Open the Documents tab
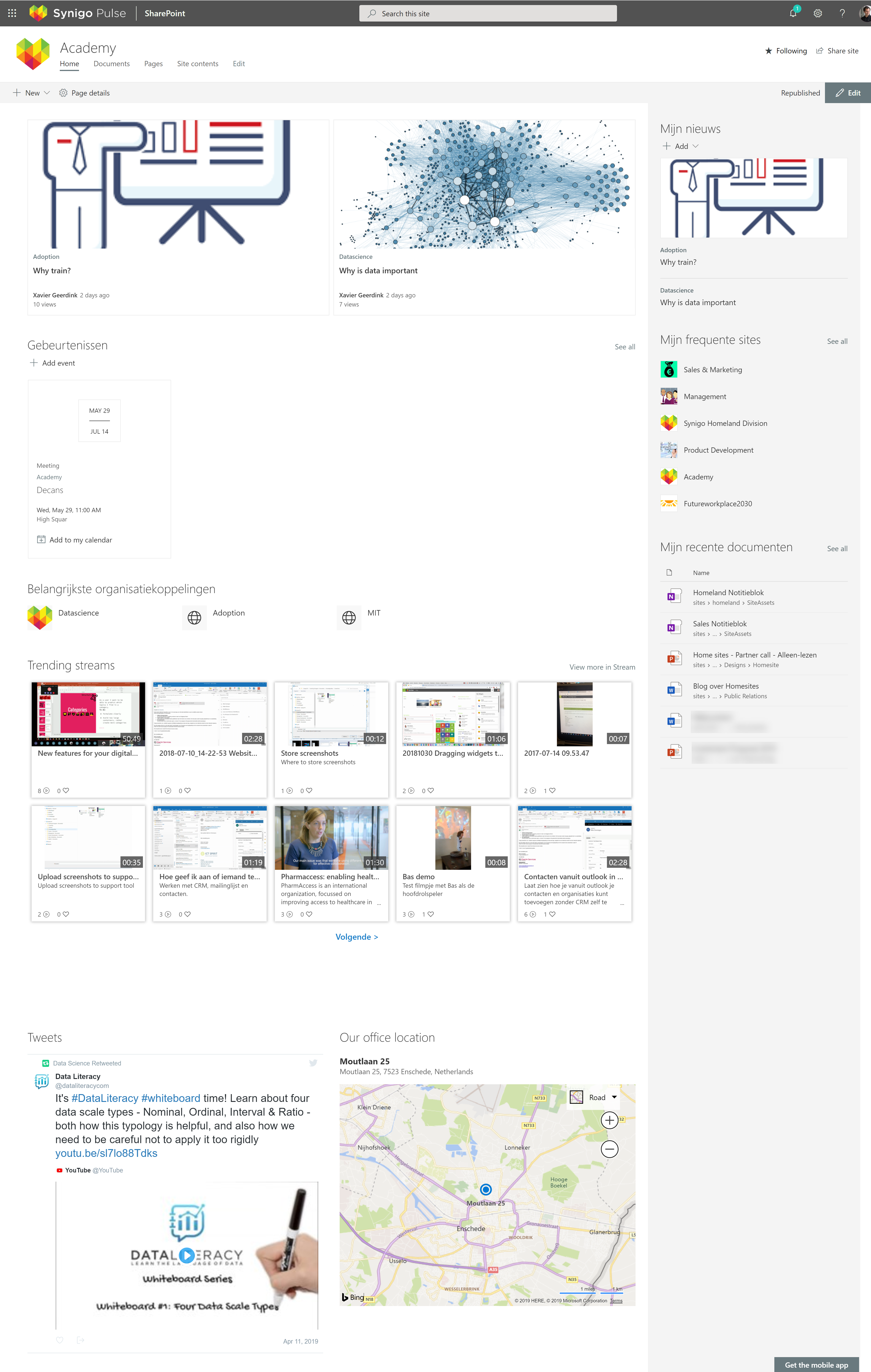Viewport: 871px width, 1372px height. click(112, 64)
